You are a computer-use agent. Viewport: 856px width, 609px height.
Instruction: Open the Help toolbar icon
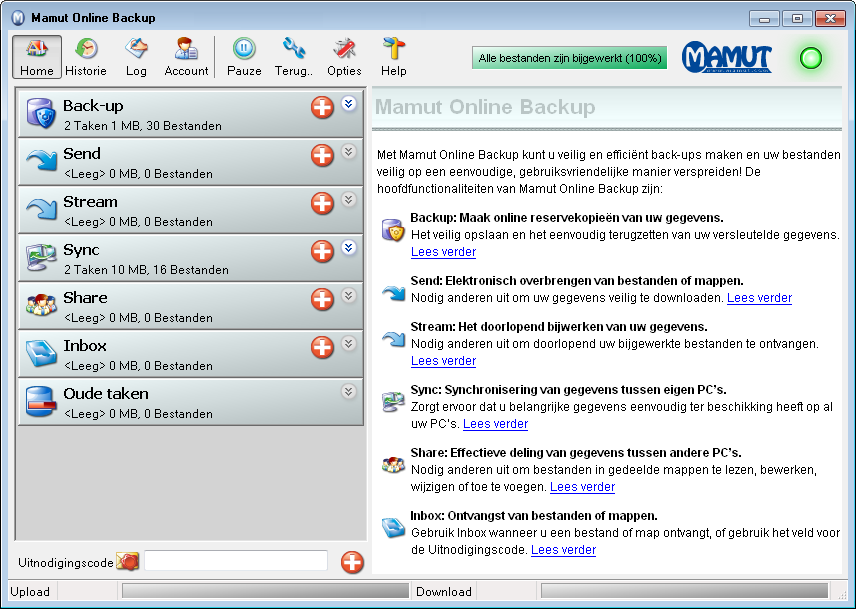click(x=394, y=49)
